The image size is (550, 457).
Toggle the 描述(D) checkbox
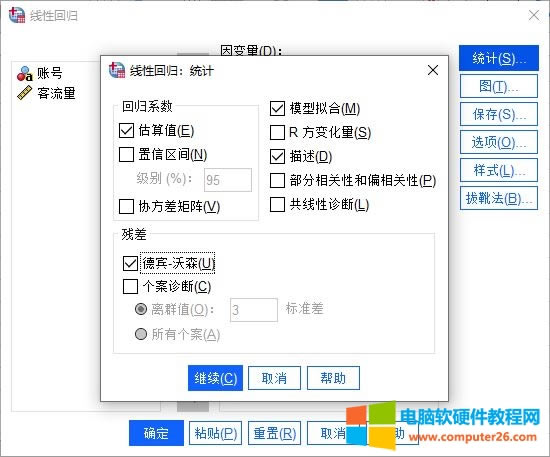point(277,156)
